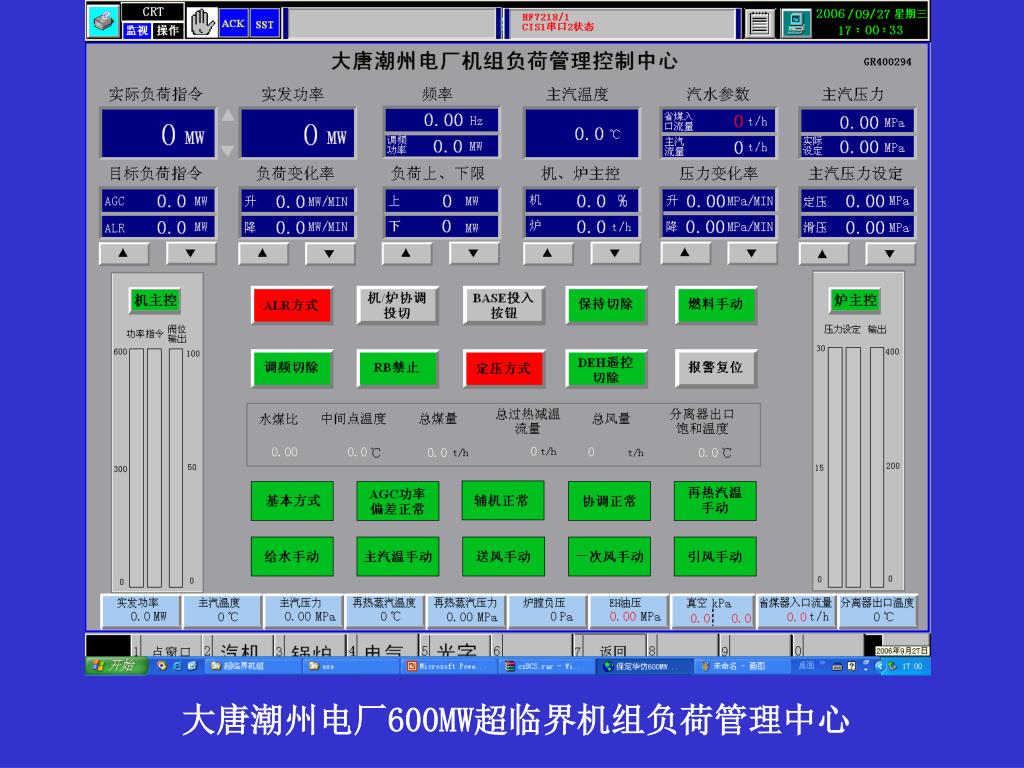
Task: Click the computer terminal icon
Action: coord(795,23)
